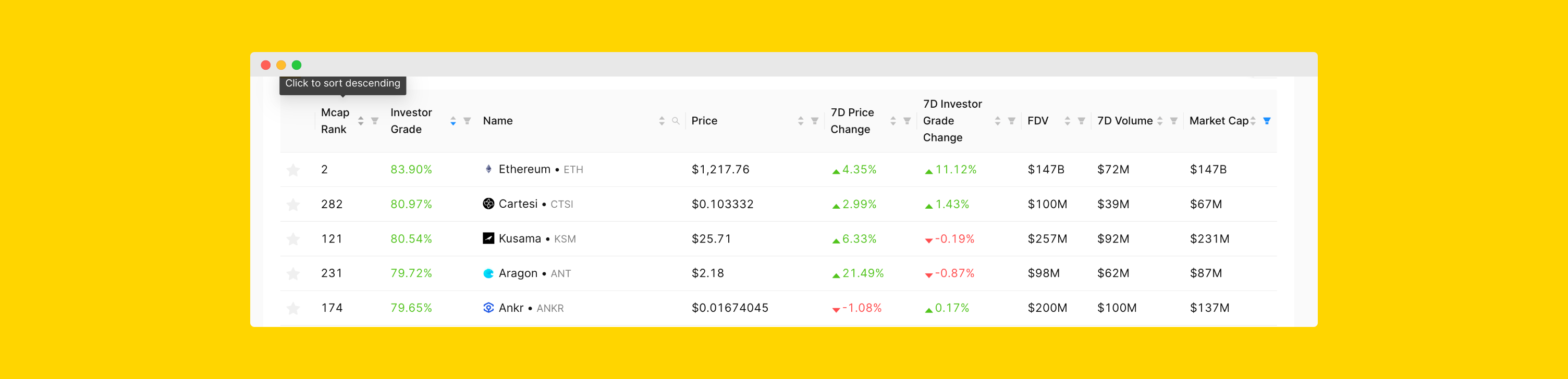Sort by 7D Volume arrows
Viewport: 1568px width, 379px height.
1159,121
